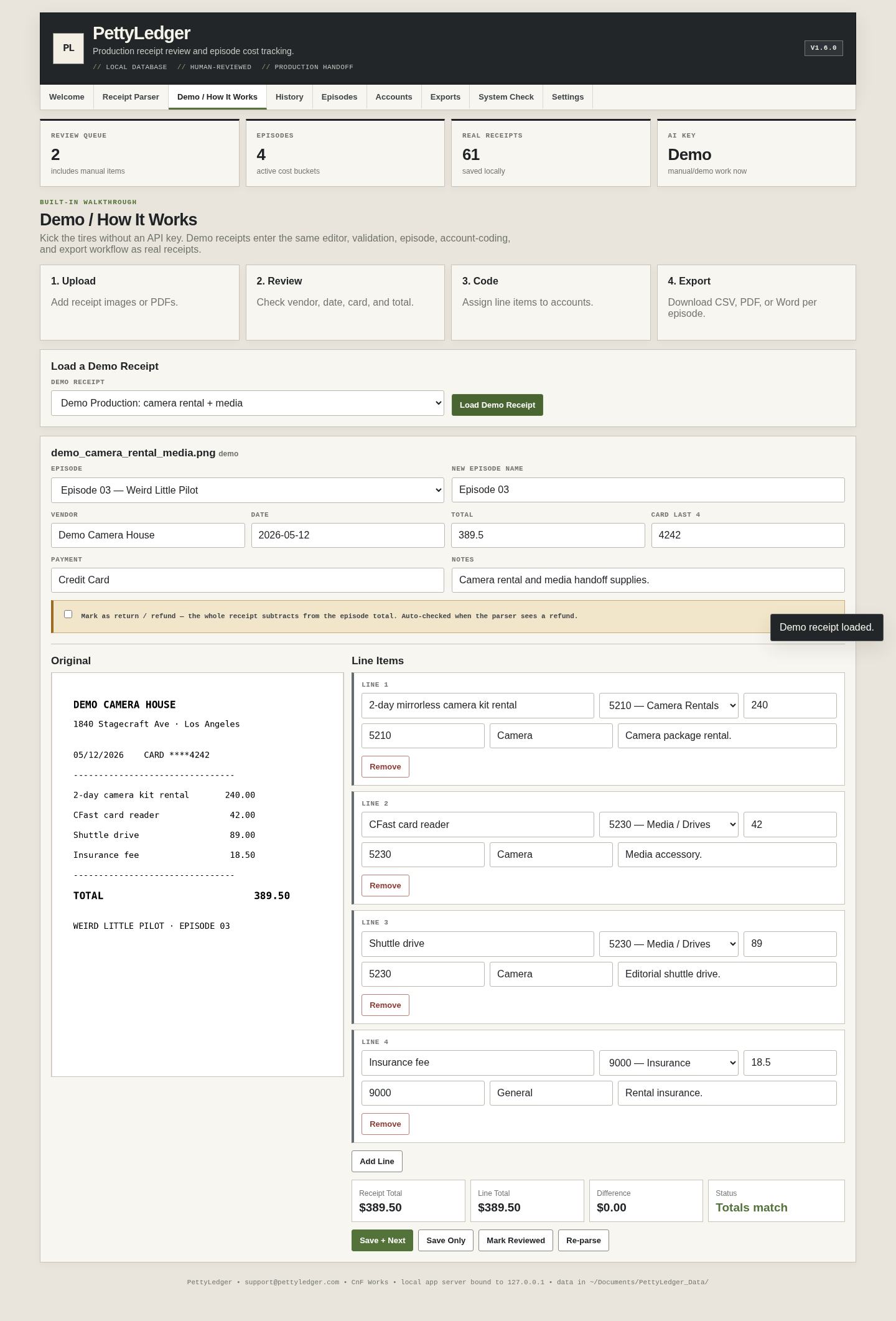Viewport: 896px width, 1321px height.
Task: Click the Real Receipts stat card
Action: click(551, 153)
